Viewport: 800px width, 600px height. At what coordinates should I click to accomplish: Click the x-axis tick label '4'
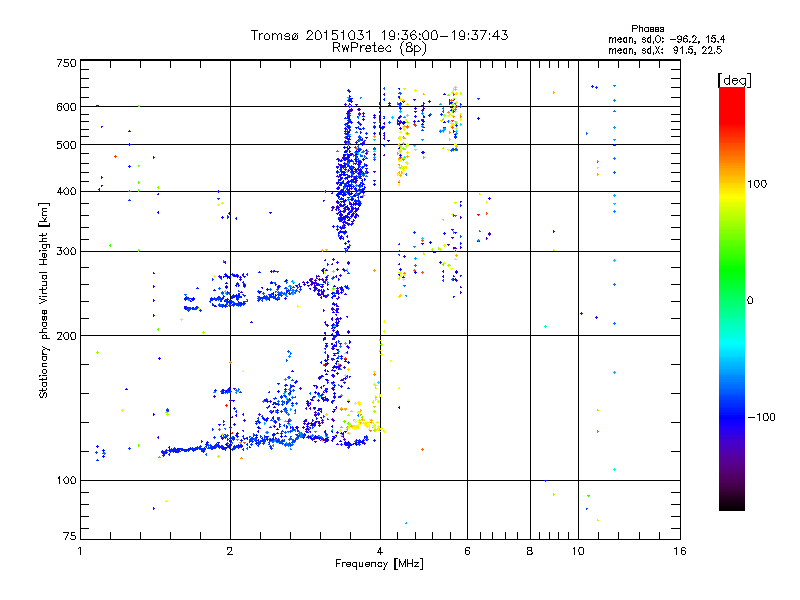click(380, 551)
